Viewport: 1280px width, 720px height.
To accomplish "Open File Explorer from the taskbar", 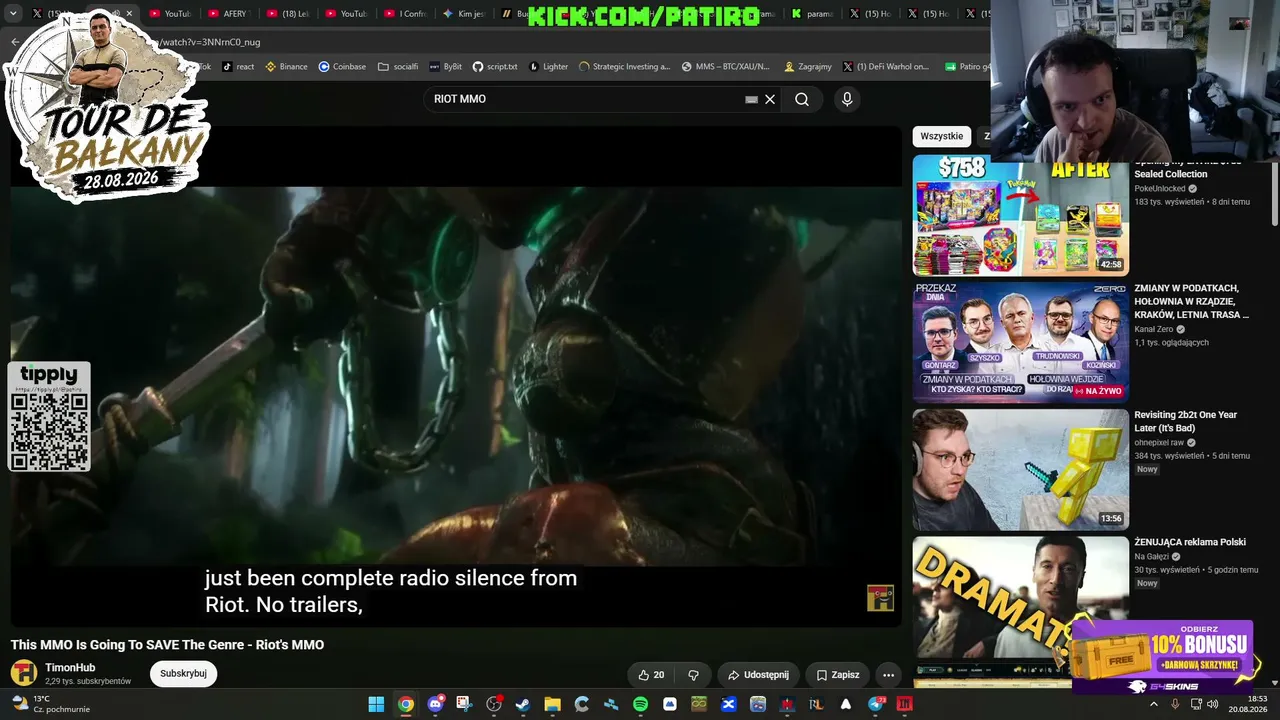I will pos(552,704).
